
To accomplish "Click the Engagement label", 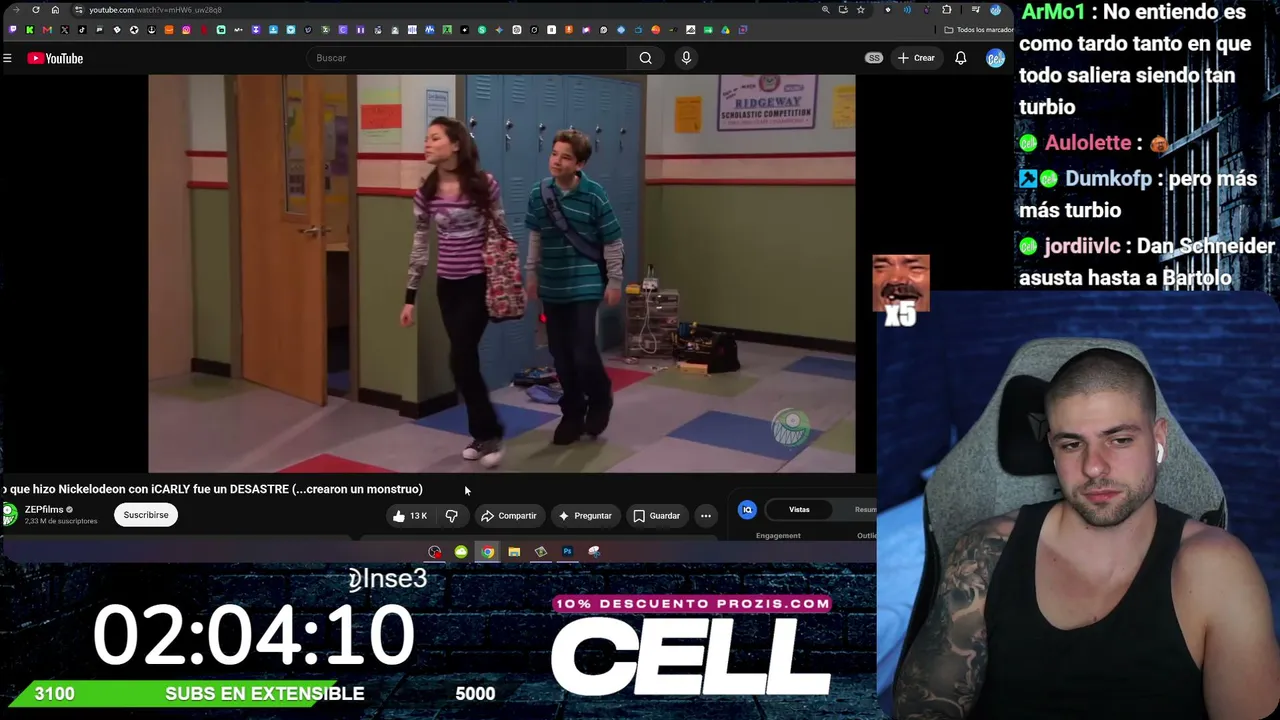I will 778,536.
